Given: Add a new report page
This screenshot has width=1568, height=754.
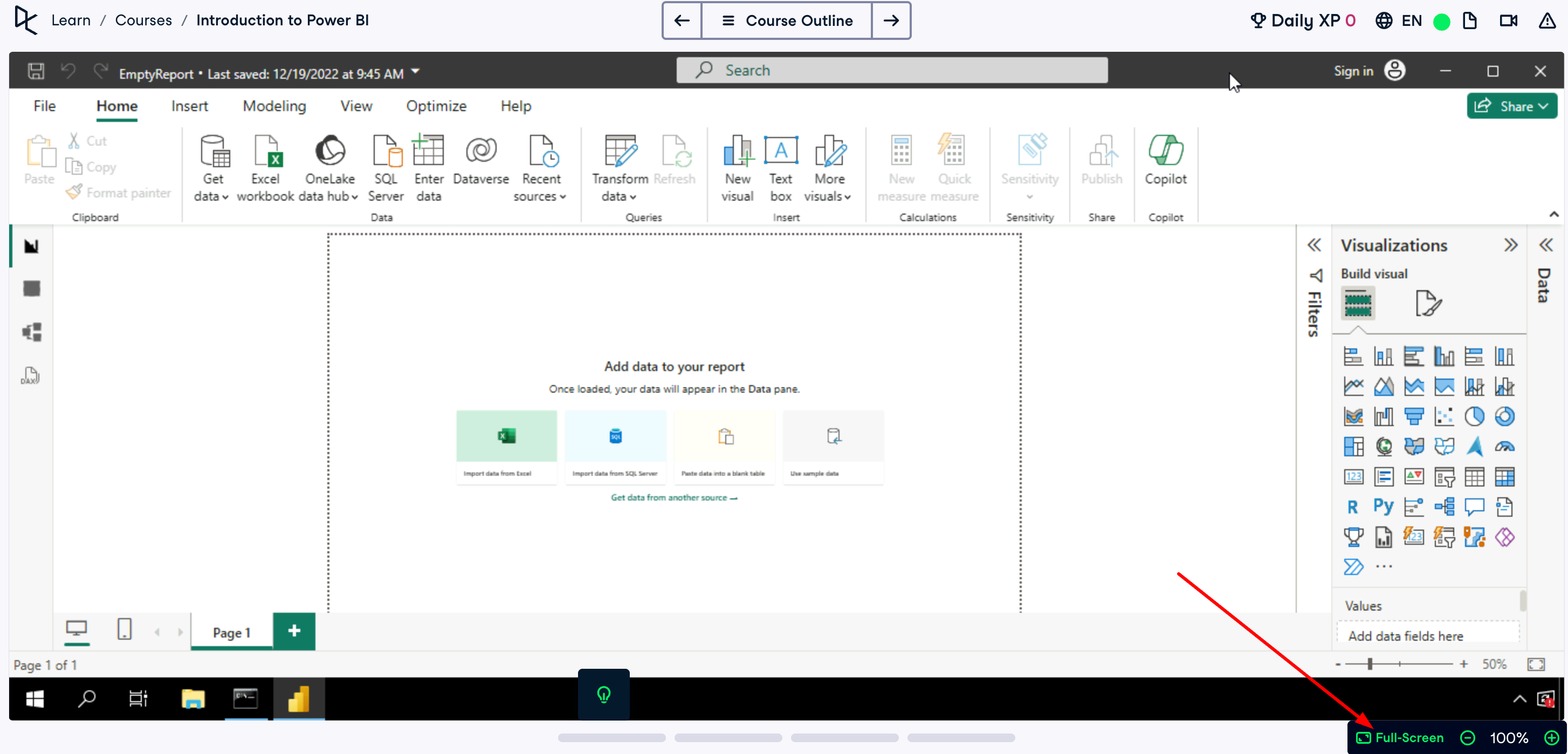Looking at the screenshot, I should 294,631.
